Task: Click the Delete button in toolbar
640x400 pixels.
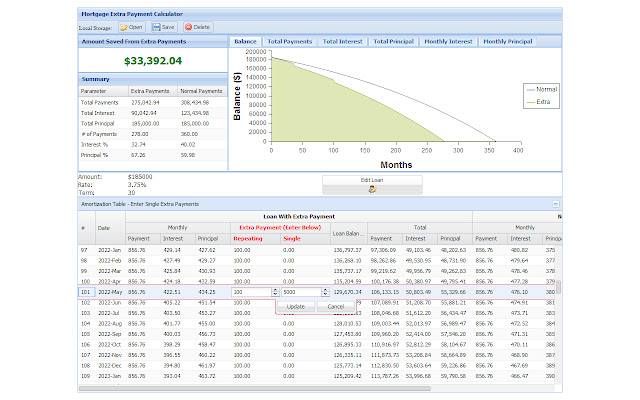Action: (x=197, y=27)
